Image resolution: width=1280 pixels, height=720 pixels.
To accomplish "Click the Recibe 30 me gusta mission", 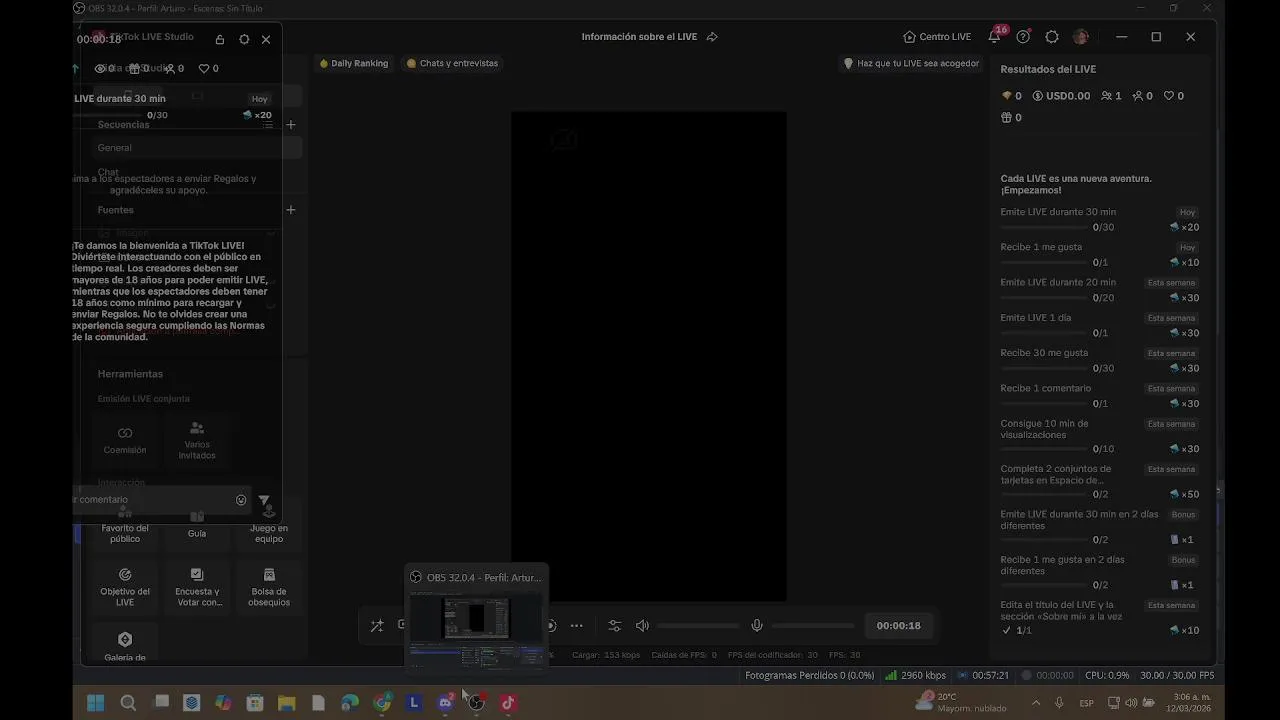I will click(1099, 360).
